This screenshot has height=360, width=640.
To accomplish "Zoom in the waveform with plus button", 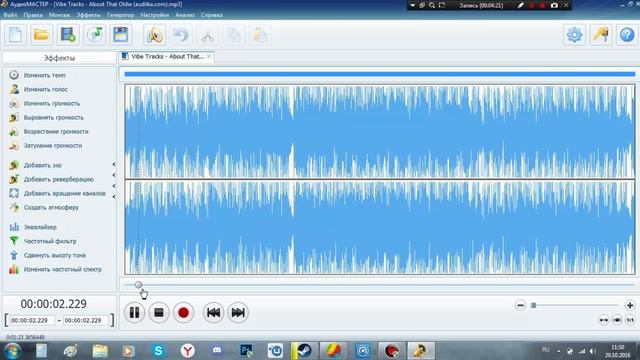I will pyautogui.click(x=630, y=305).
